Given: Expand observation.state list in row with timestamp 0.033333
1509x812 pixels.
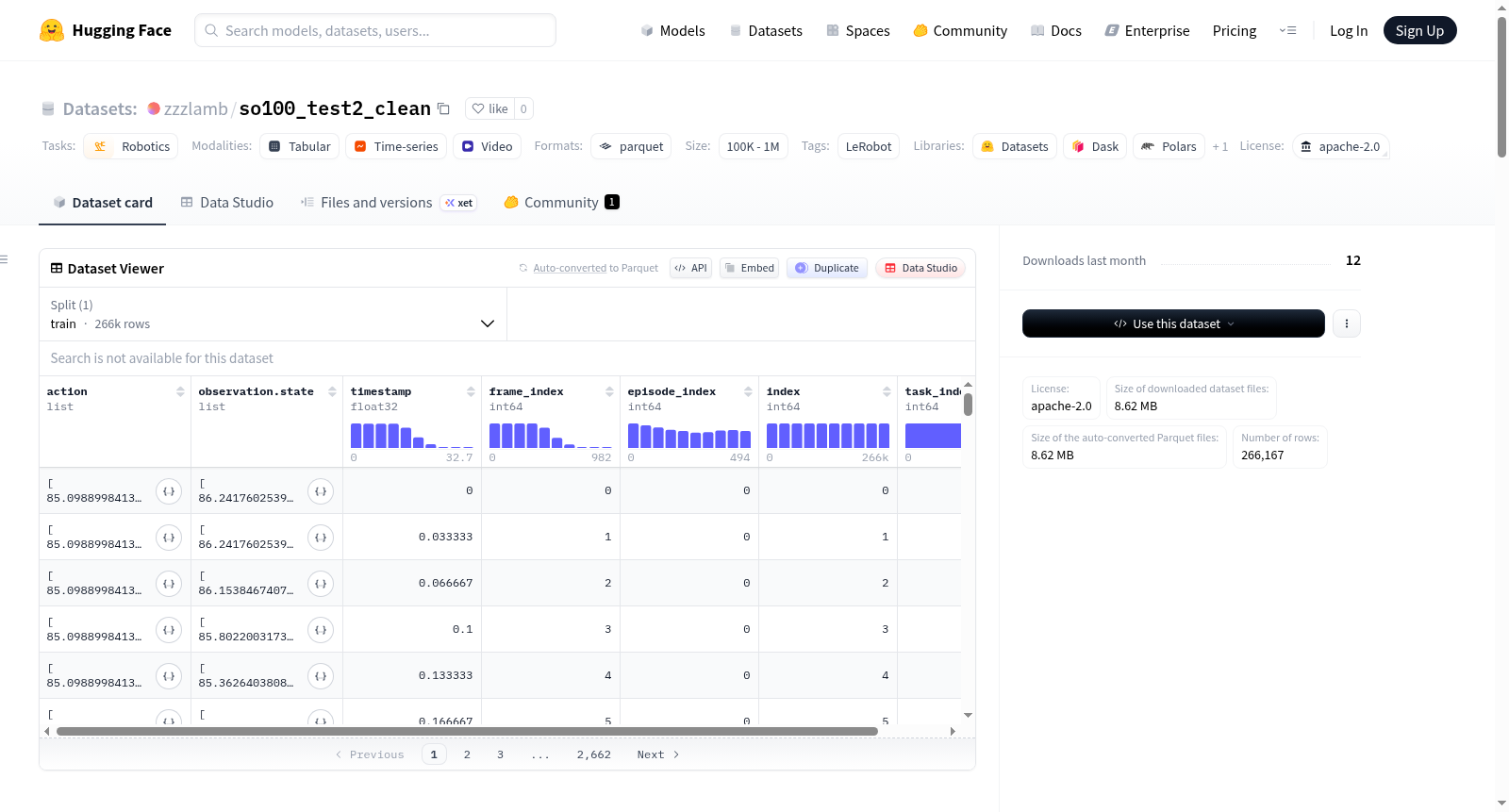Looking at the screenshot, I should pos(321,538).
